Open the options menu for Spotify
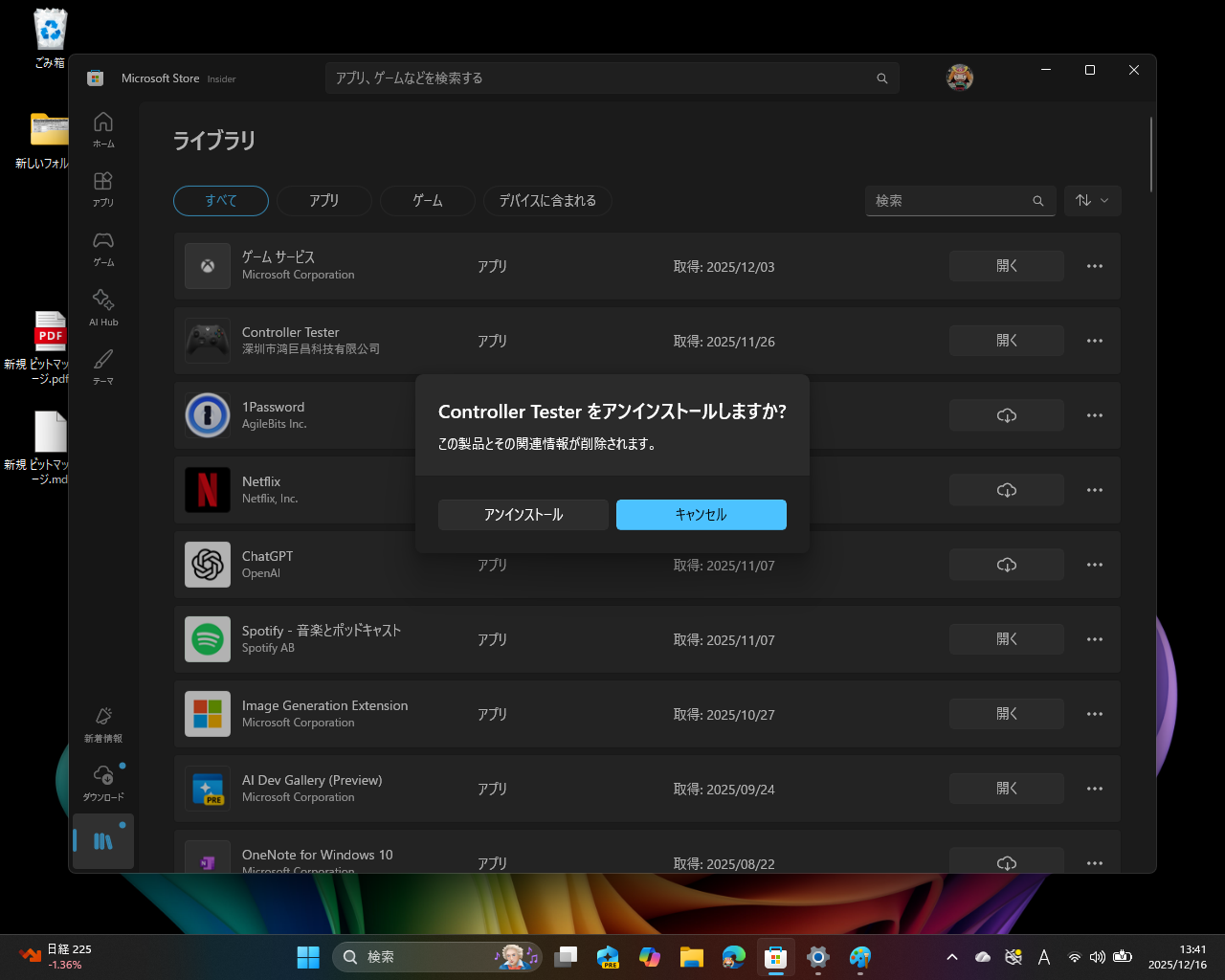The image size is (1225, 980). pyautogui.click(x=1094, y=638)
